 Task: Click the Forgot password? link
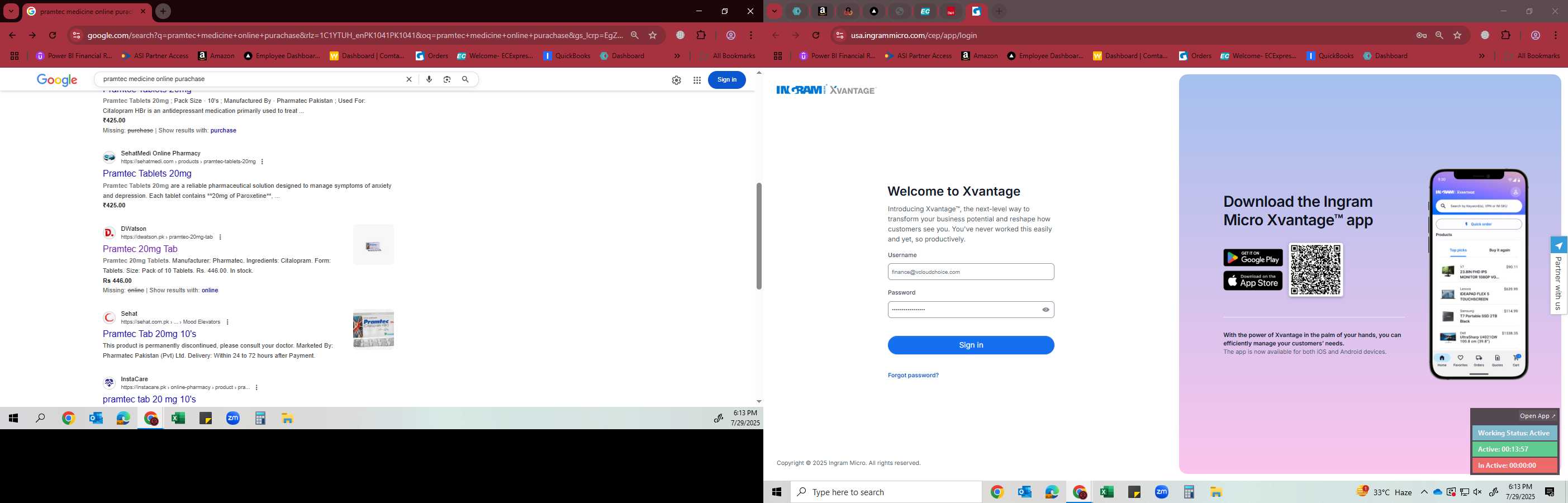point(913,375)
